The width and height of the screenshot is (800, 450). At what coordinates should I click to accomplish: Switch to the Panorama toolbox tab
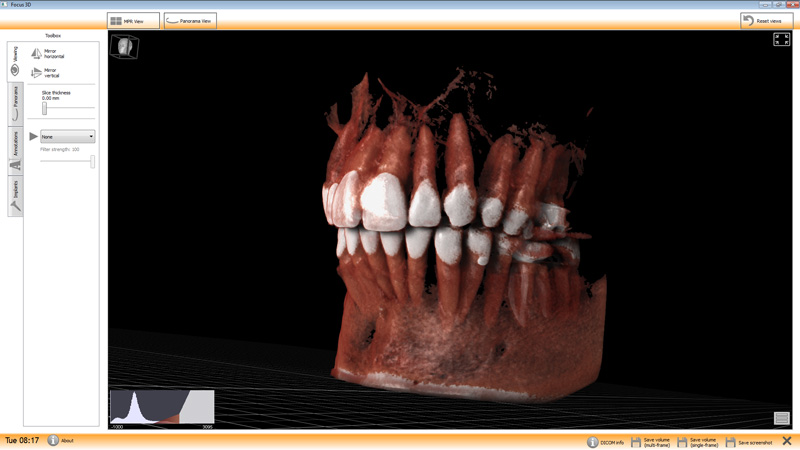tap(15, 101)
